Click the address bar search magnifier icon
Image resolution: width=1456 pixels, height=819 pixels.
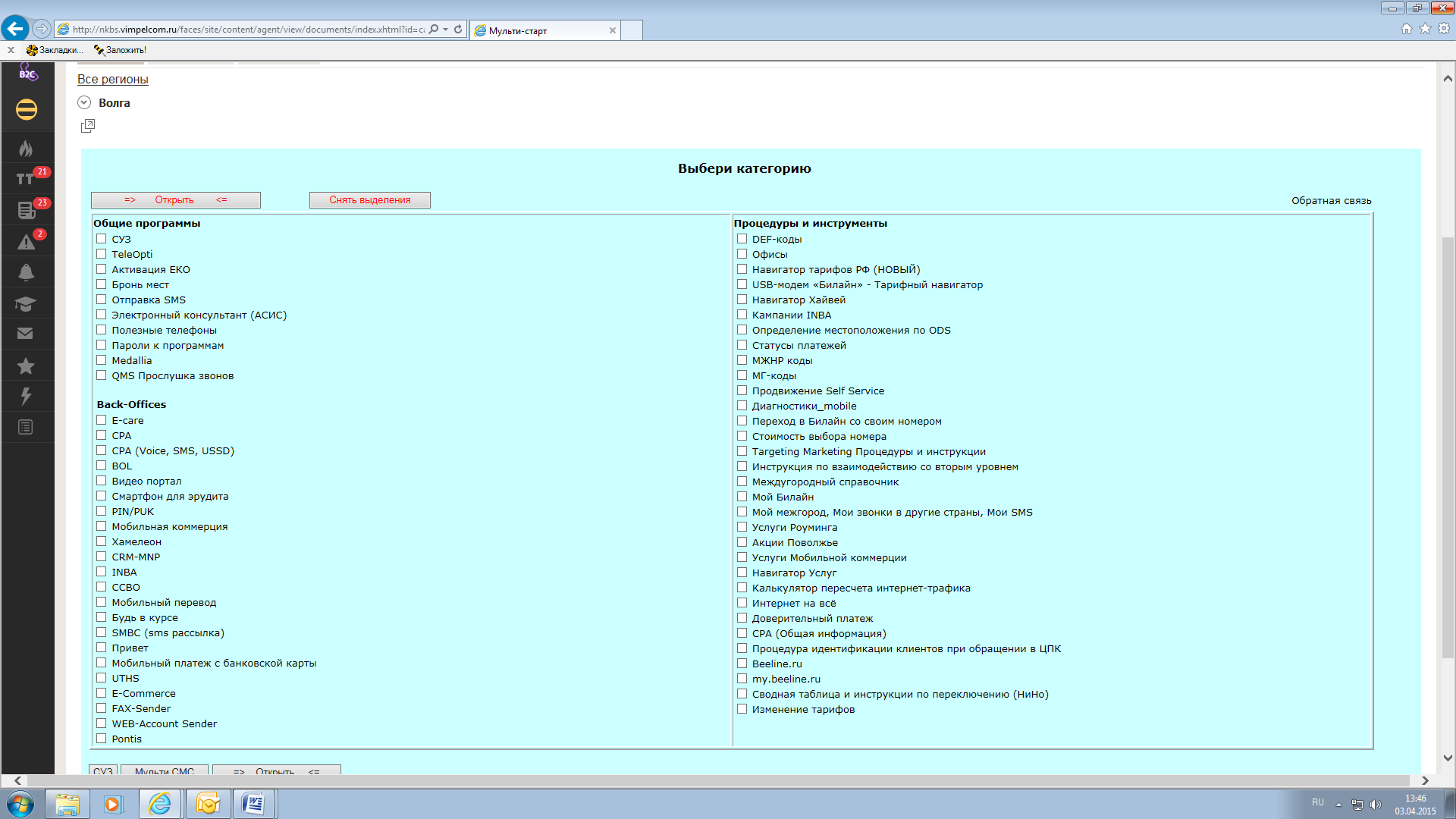tap(433, 30)
